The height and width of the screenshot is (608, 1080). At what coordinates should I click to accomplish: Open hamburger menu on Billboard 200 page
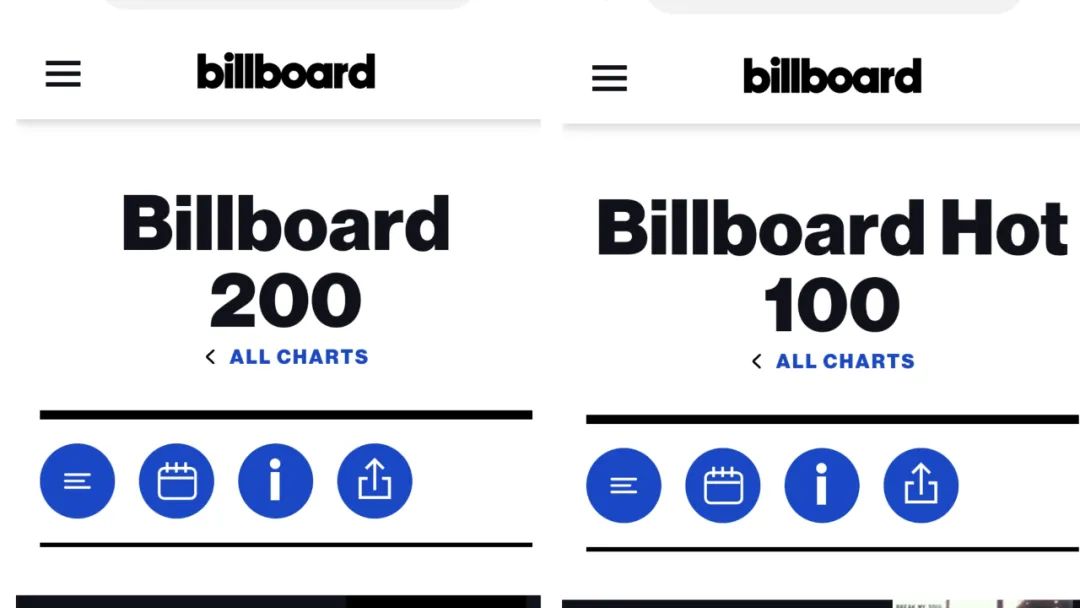tap(63, 74)
